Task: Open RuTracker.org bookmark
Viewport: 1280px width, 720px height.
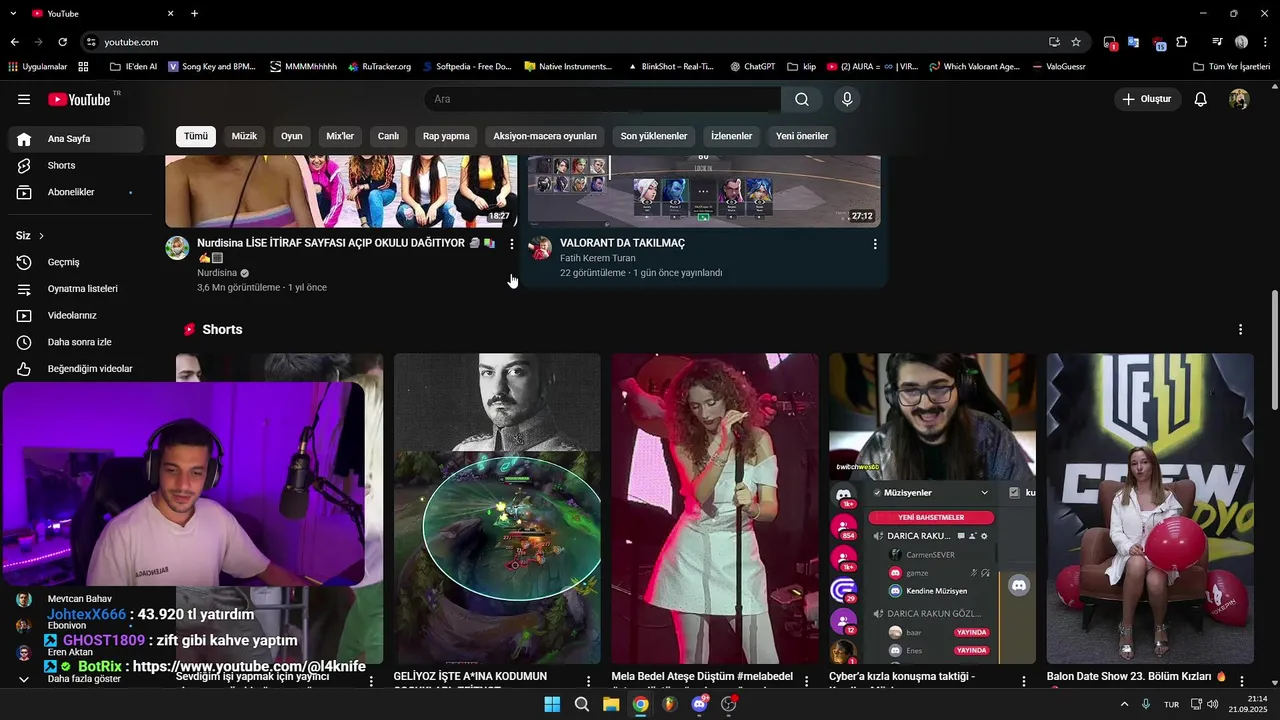Action: tap(379, 67)
